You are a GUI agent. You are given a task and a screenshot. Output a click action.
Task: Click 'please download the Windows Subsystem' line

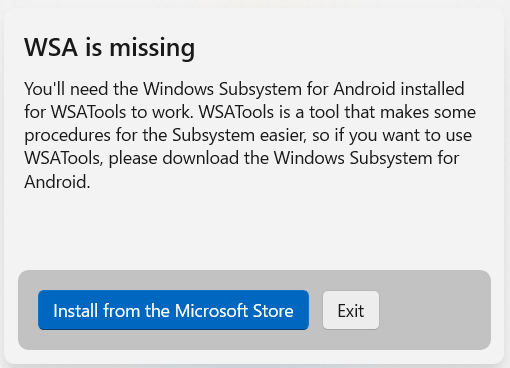click(x=270, y=158)
